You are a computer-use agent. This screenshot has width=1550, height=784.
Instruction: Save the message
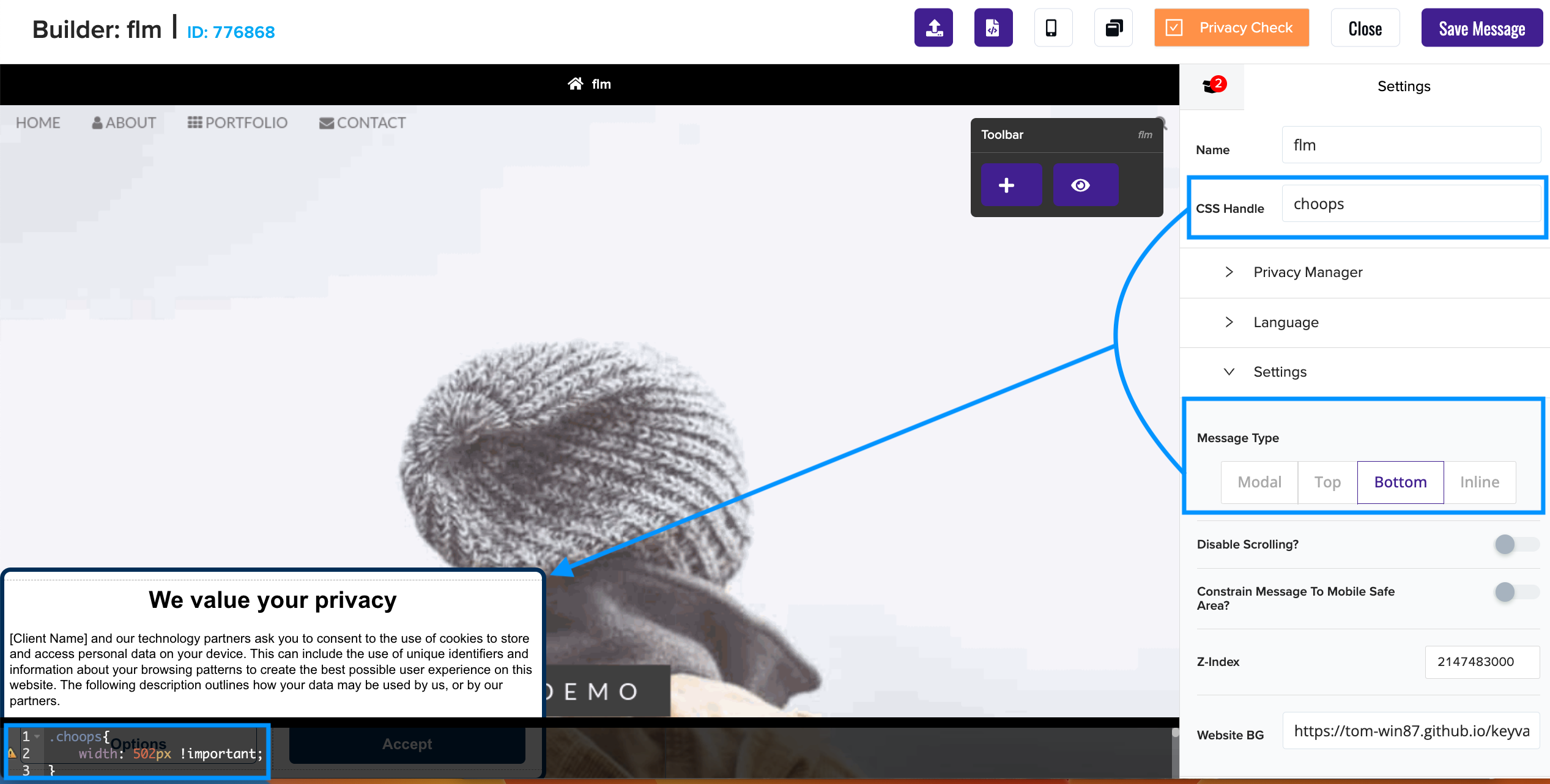[x=1481, y=28]
